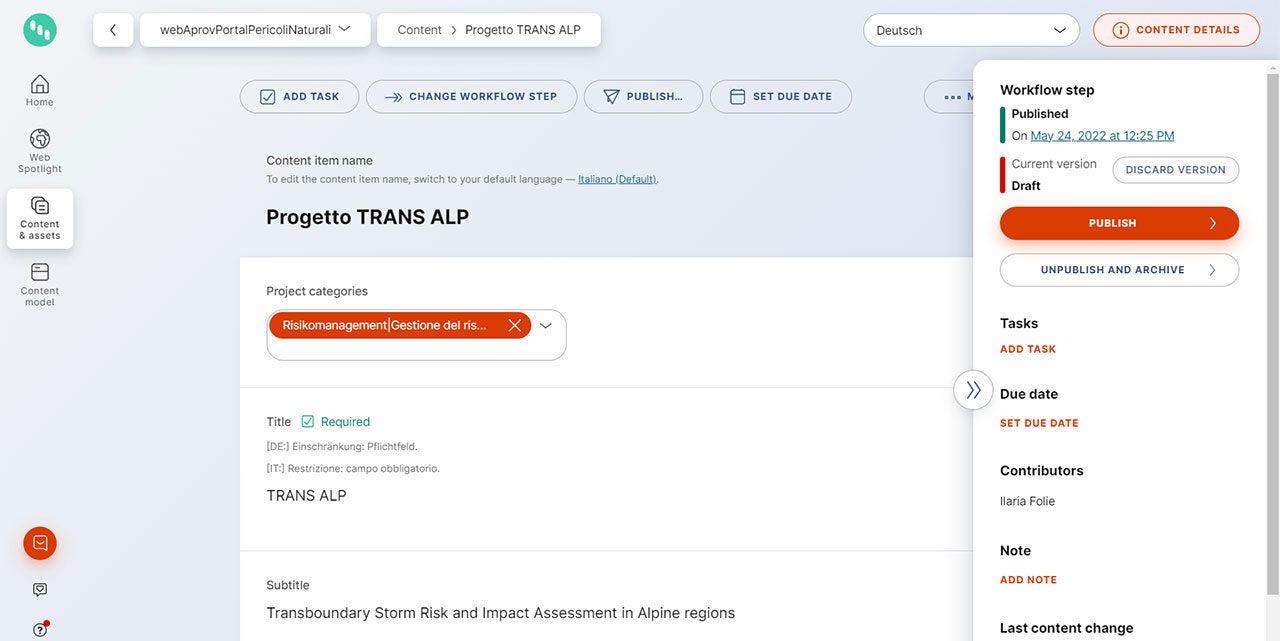The height and width of the screenshot is (641, 1280).
Task: Open the Deutsch language selector
Action: pyautogui.click(x=971, y=30)
